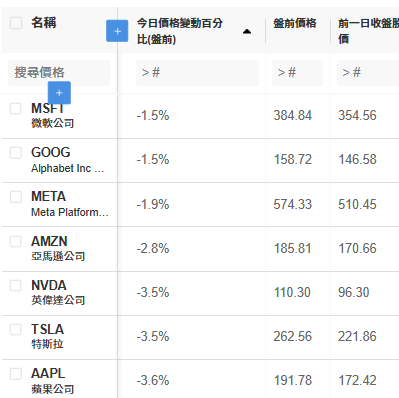Check the MSFT row checkbox
This screenshot has height=398, width=399.
click(16, 108)
